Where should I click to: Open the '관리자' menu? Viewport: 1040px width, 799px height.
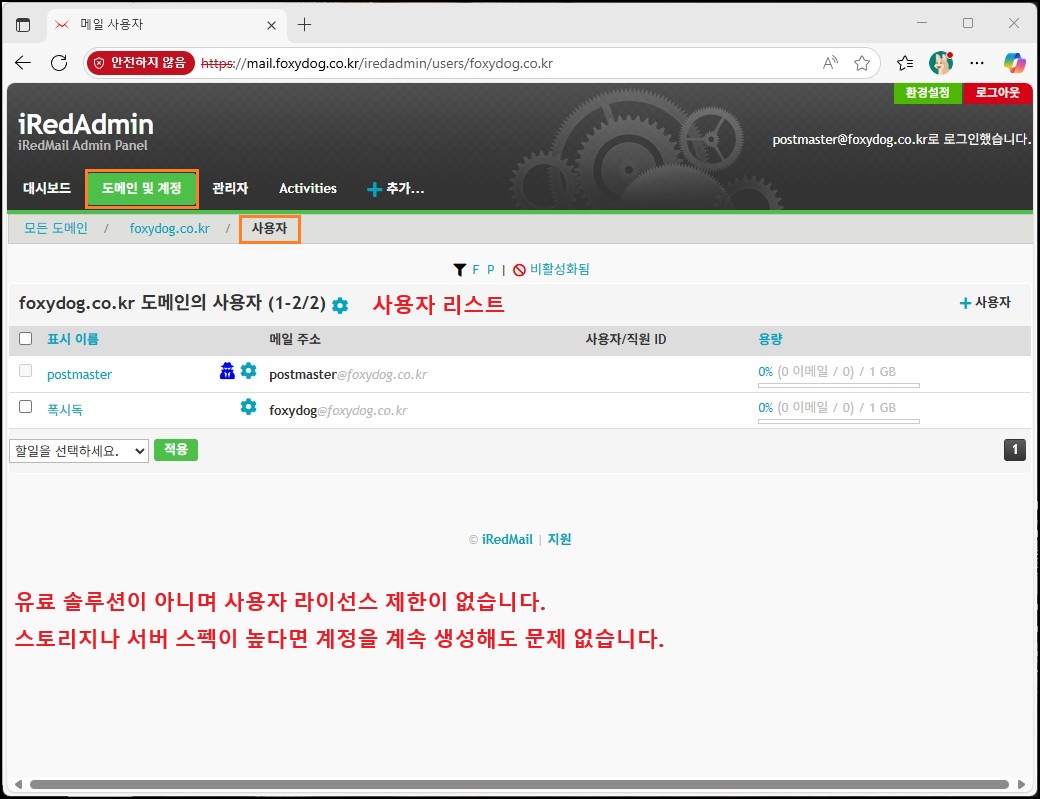(x=229, y=188)
